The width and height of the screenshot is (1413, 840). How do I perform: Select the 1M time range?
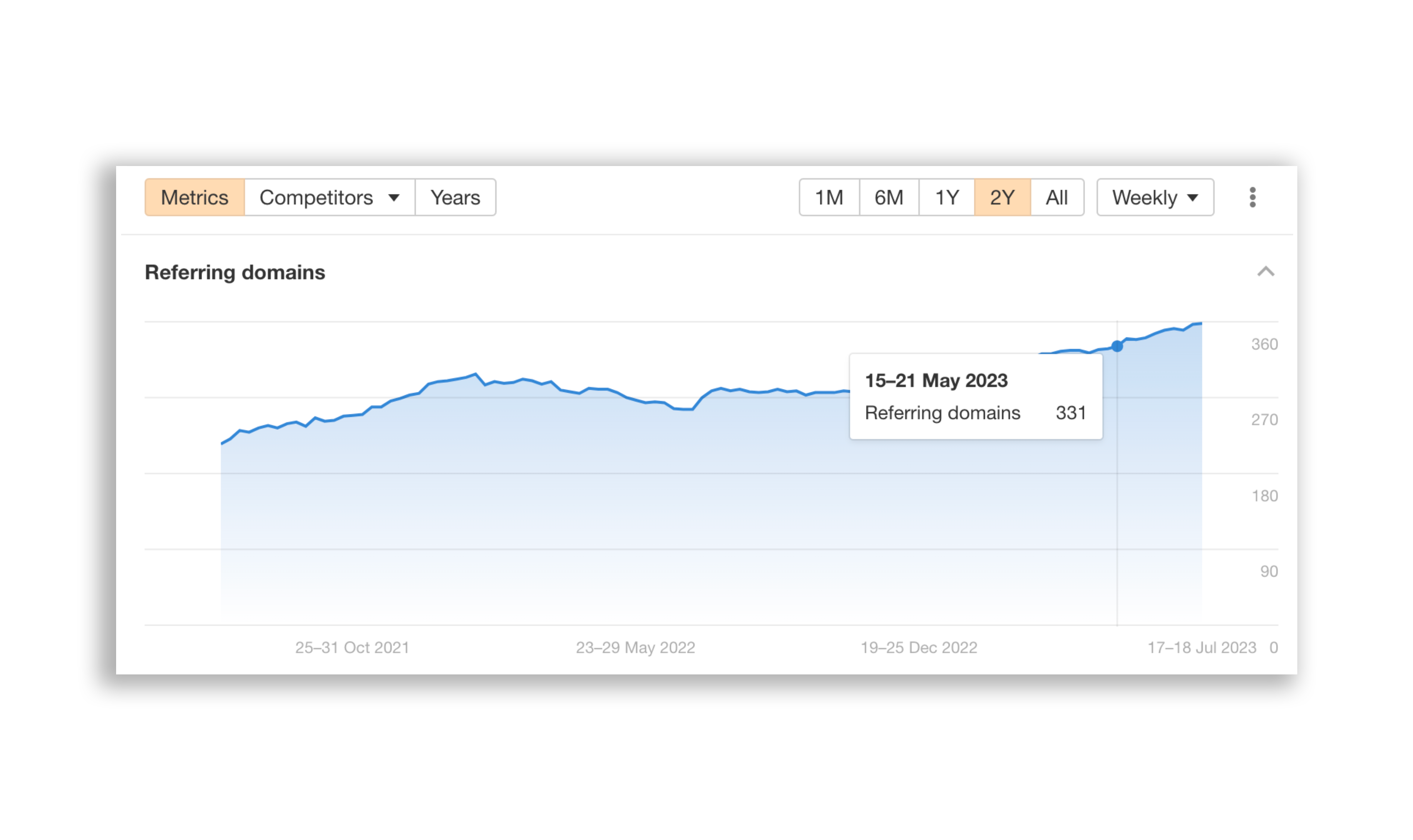tap(828, 197)
